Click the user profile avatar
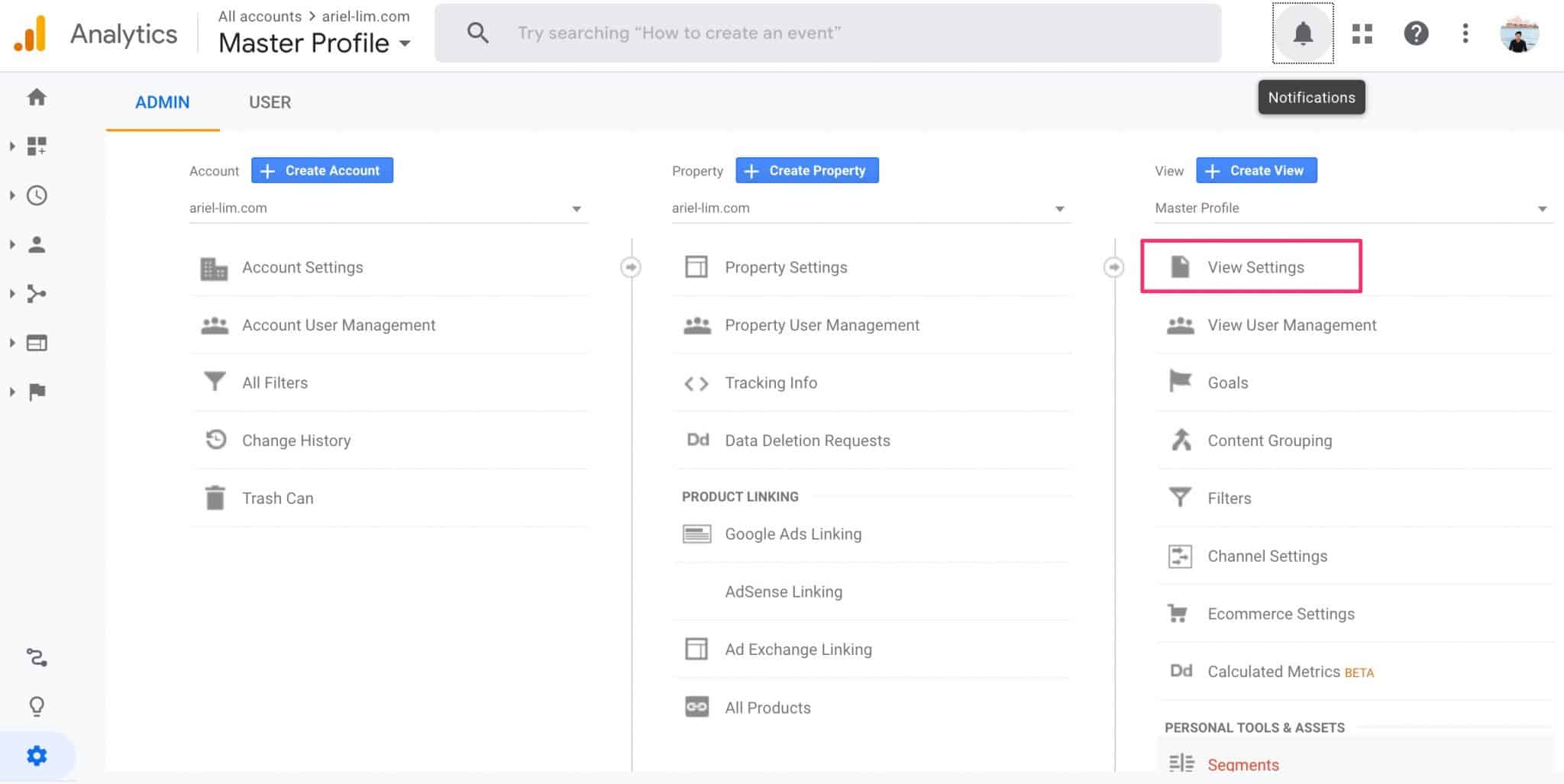This screenshot has height=784, width=1564. [1519, 34]
